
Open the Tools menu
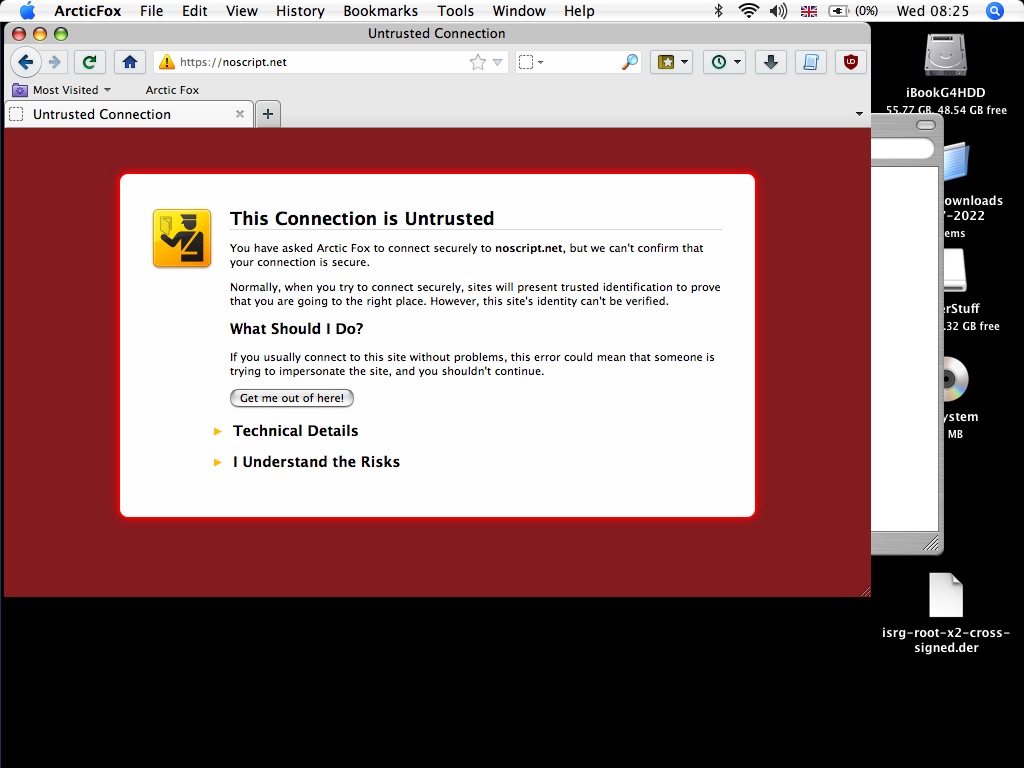pyautogui.click(x=455, y=10)
